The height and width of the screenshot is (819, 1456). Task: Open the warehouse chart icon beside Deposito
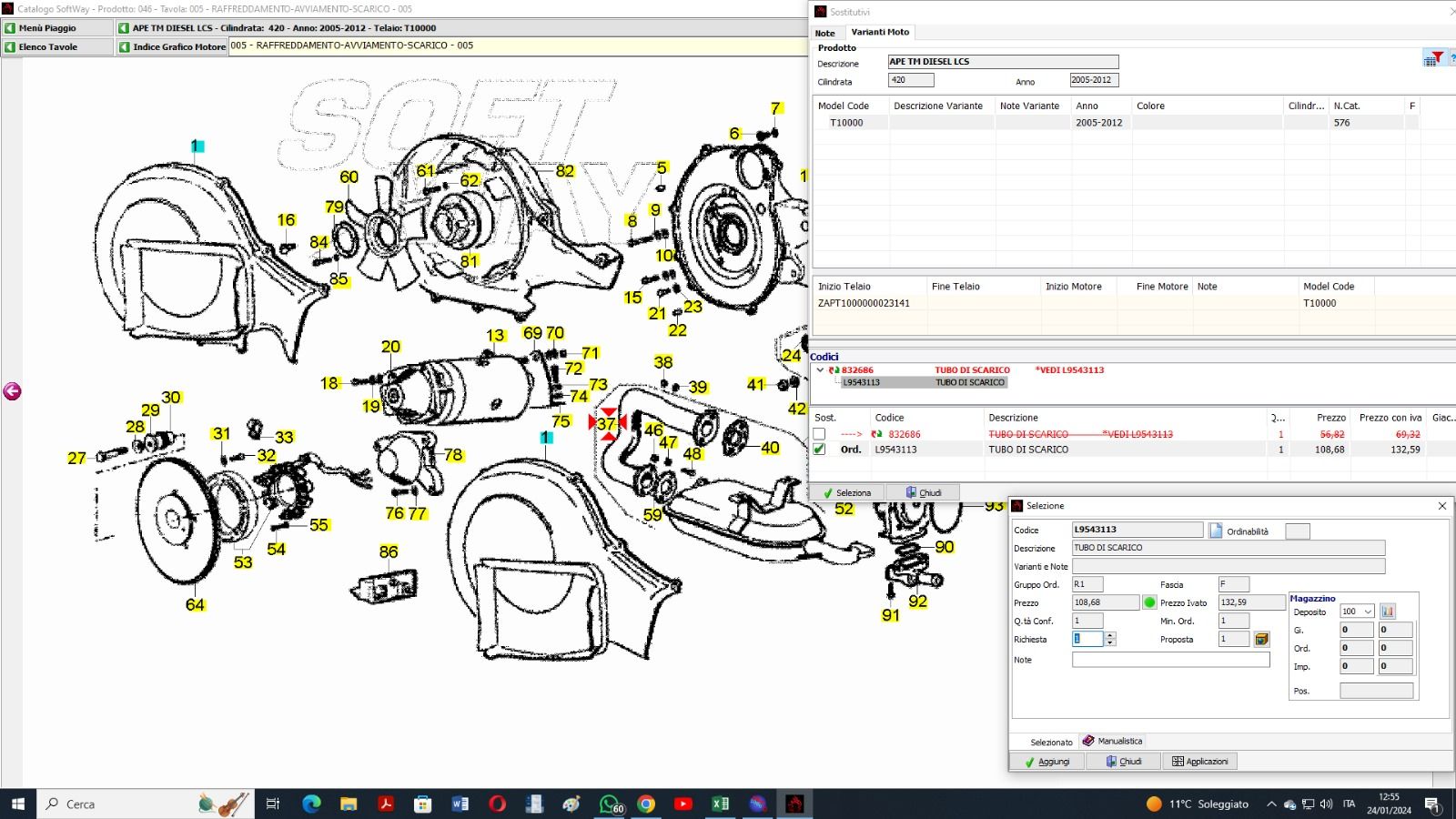1387,612
